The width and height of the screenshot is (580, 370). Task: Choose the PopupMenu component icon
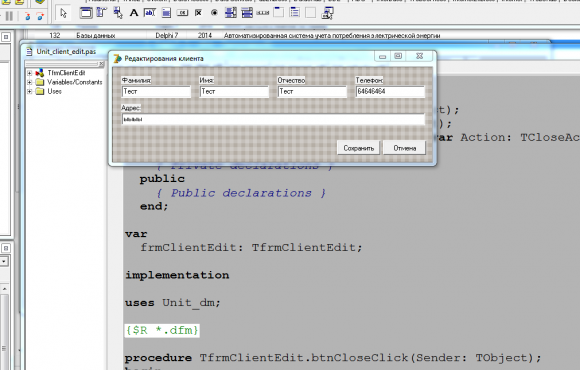[x=118, y=13]
